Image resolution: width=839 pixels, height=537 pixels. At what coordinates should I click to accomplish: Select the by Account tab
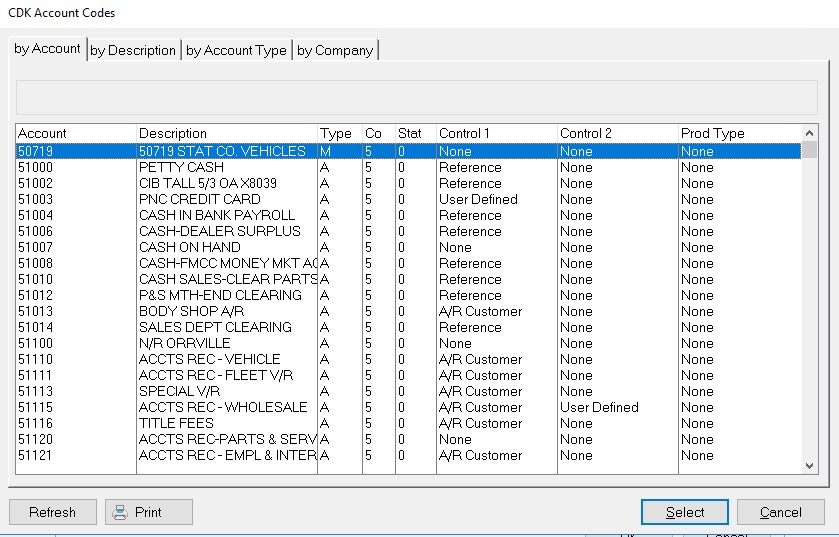pyautogui.click(x=47, y=49)
